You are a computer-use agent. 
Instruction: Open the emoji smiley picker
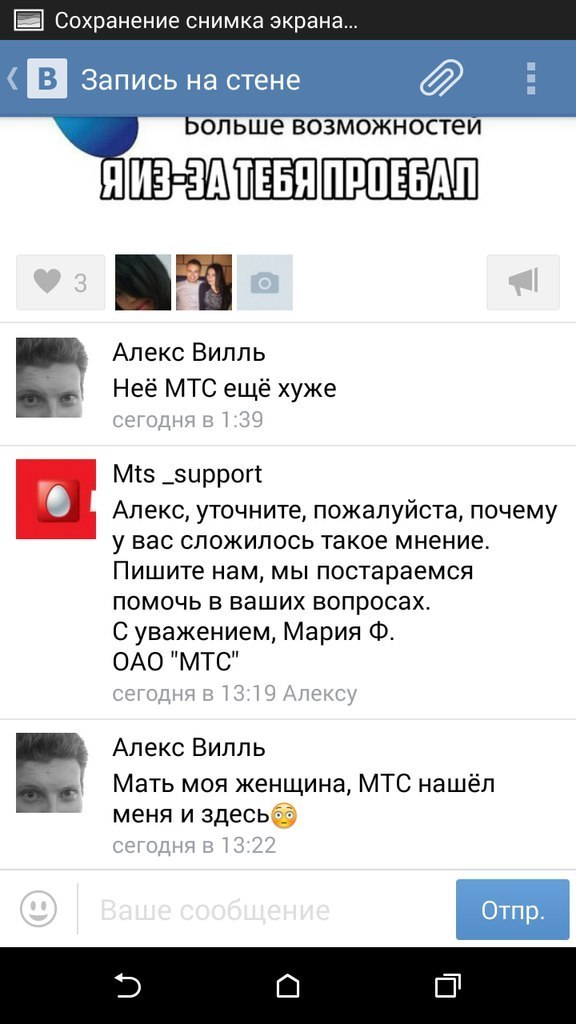[39, 908]
